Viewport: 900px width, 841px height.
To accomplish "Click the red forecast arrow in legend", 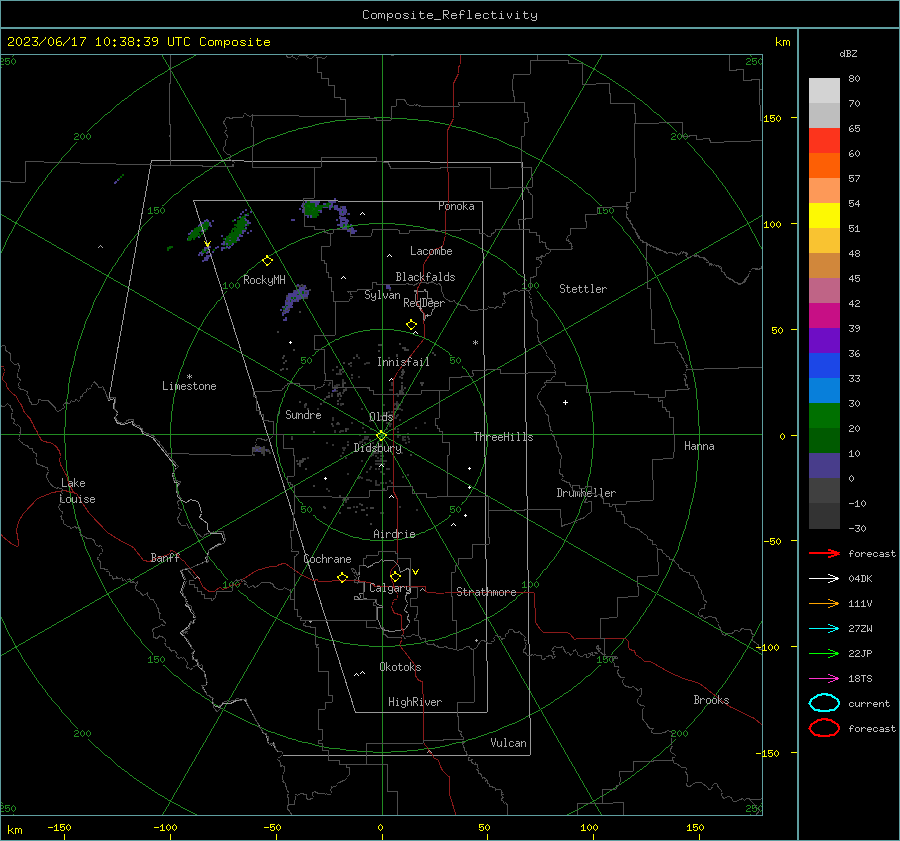I will coord(824,553).
